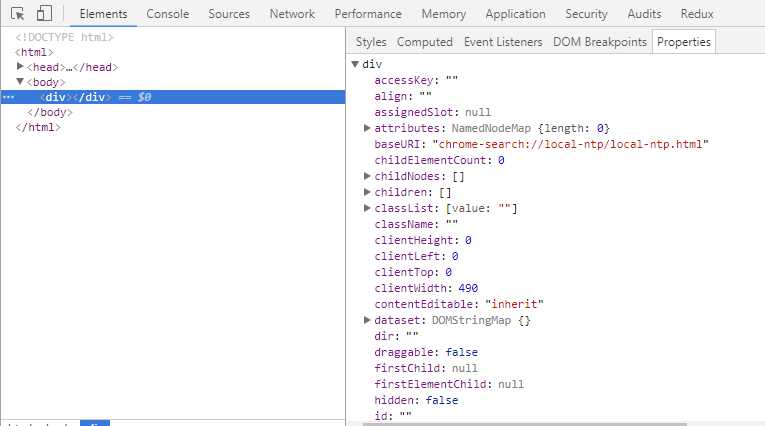The image size is (765, 426).
Task: Click the firstElementChild null row
Action: pyautogui.click(x=449, y=384)
